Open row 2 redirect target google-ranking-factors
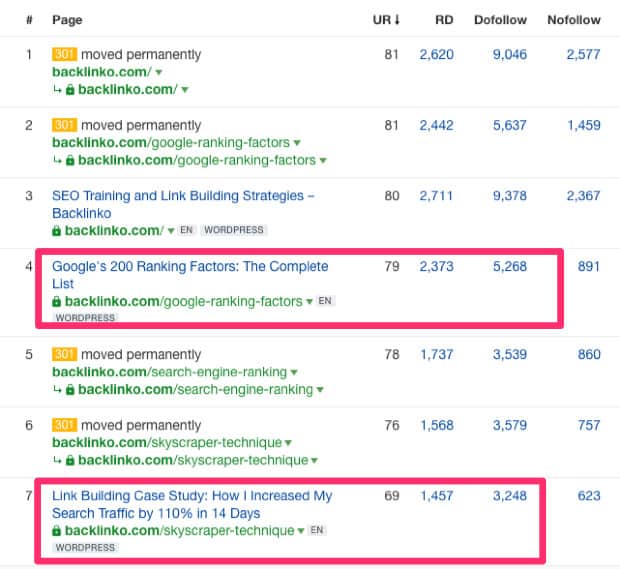The height and width of the screenshot is (569, 620). point(197,160)
